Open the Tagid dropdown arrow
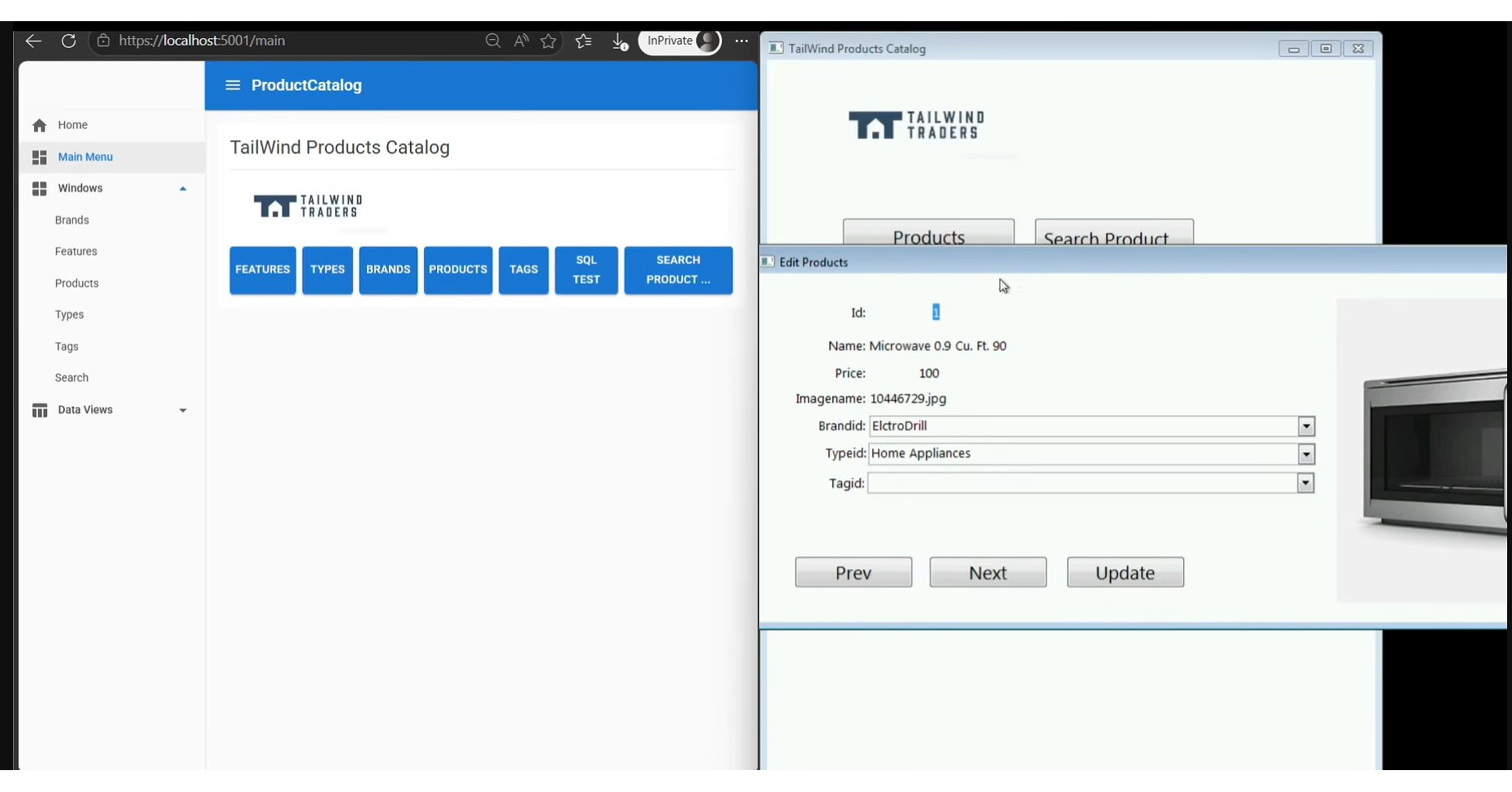Screen dimensions: 1512x792 [1305, 483]
